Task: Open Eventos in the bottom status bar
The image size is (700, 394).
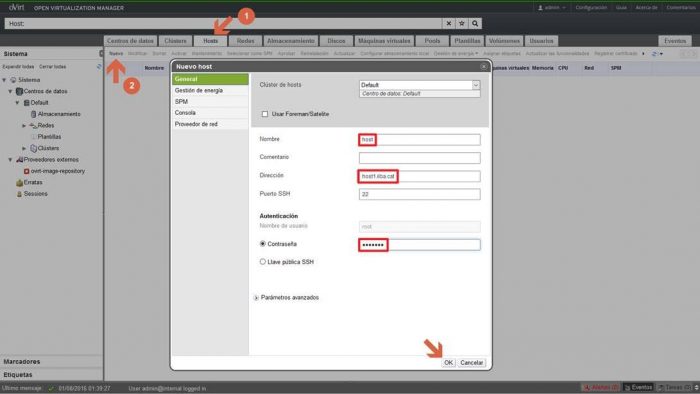Action: [x=638, y=387]
